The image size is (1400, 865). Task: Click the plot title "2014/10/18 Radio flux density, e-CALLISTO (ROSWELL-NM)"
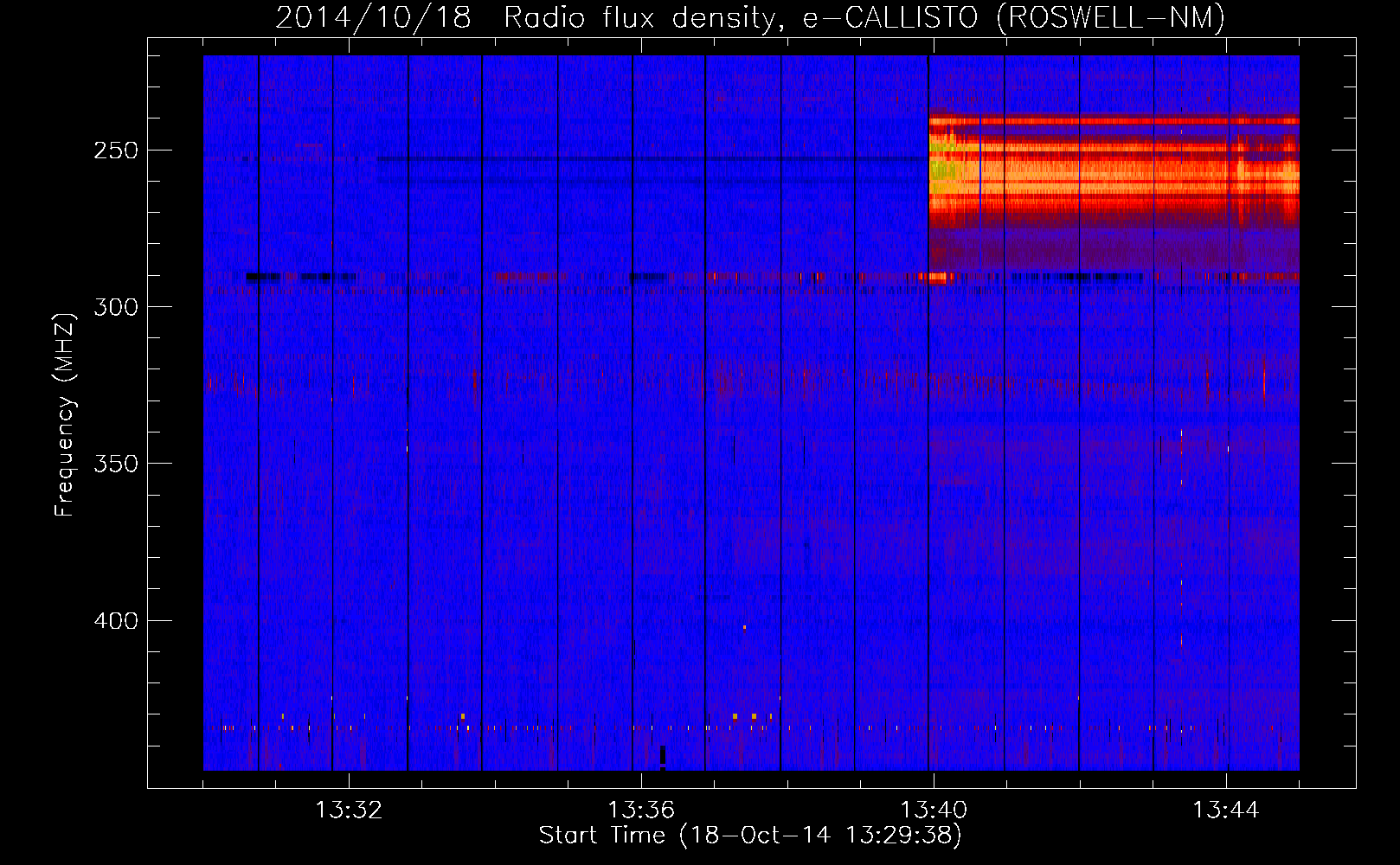tap(750, 17)
